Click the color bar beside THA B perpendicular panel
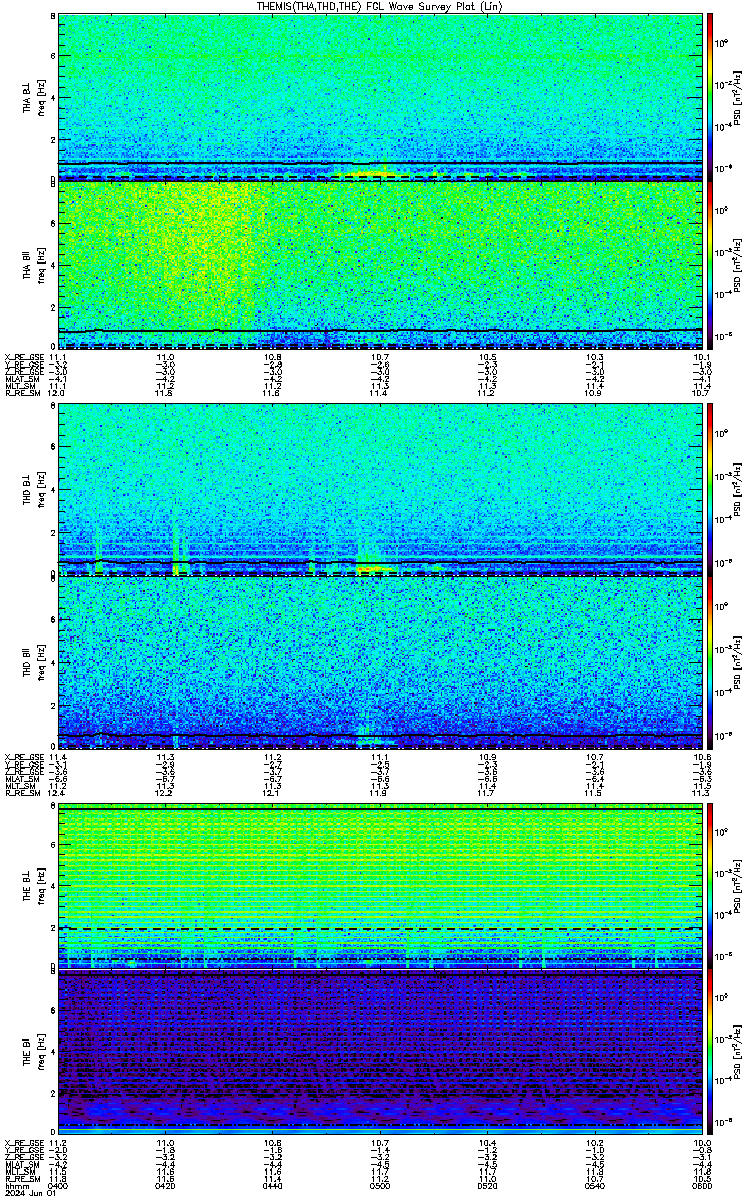The height and width of the screenshot is (1200, 750). [710, 96]
